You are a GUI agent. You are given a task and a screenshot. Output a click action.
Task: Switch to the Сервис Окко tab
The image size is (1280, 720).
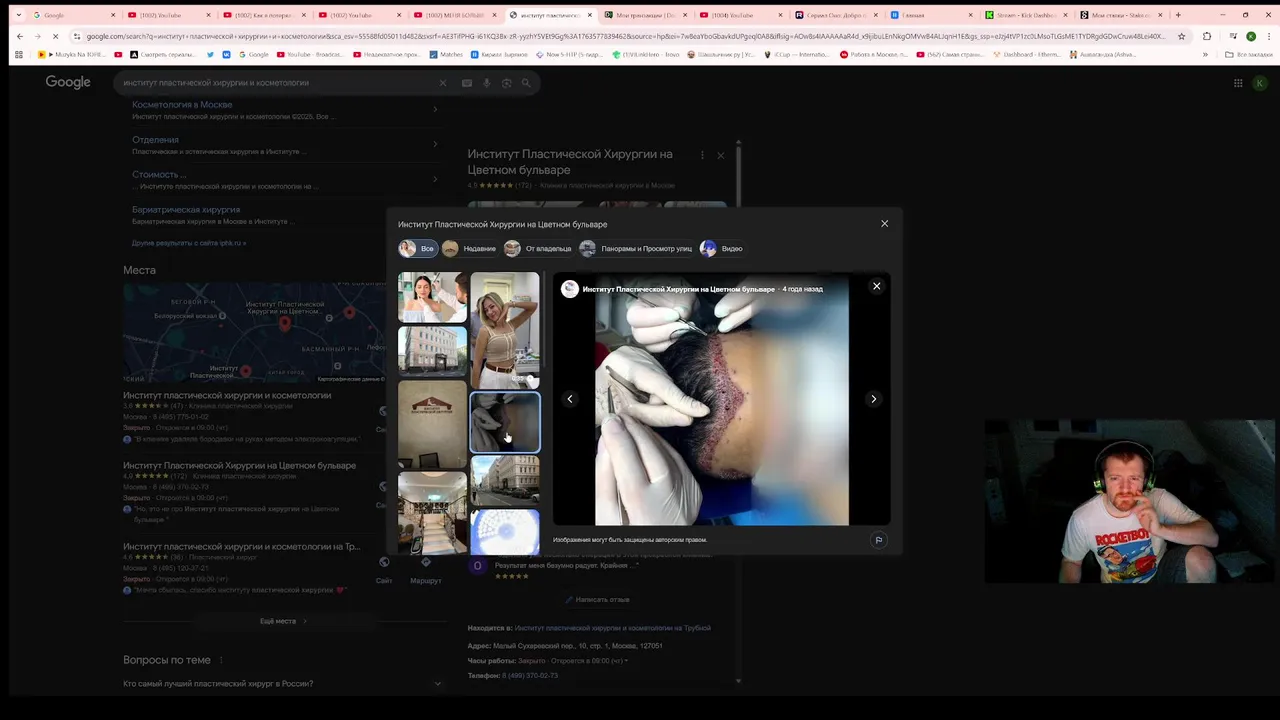(837, 15)
